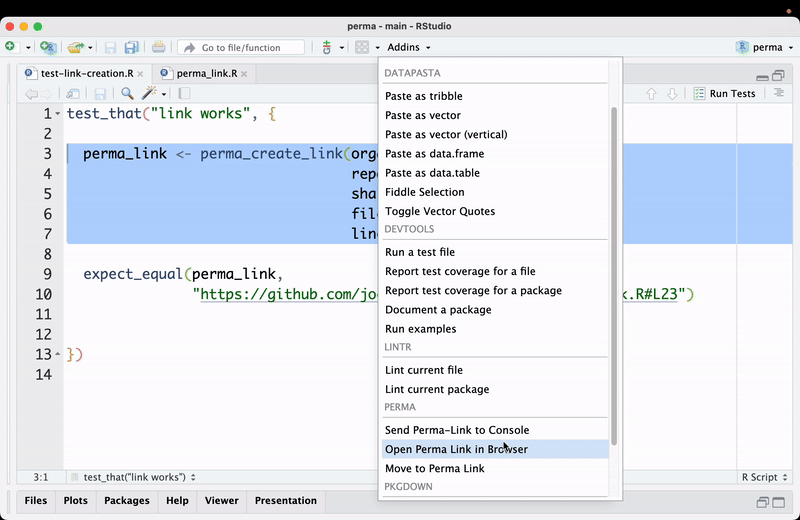The width and height of the screenshot is (800, 520).
Task: Select Paste as data.table
Action: pyautogui.click(x=432, y=173)
